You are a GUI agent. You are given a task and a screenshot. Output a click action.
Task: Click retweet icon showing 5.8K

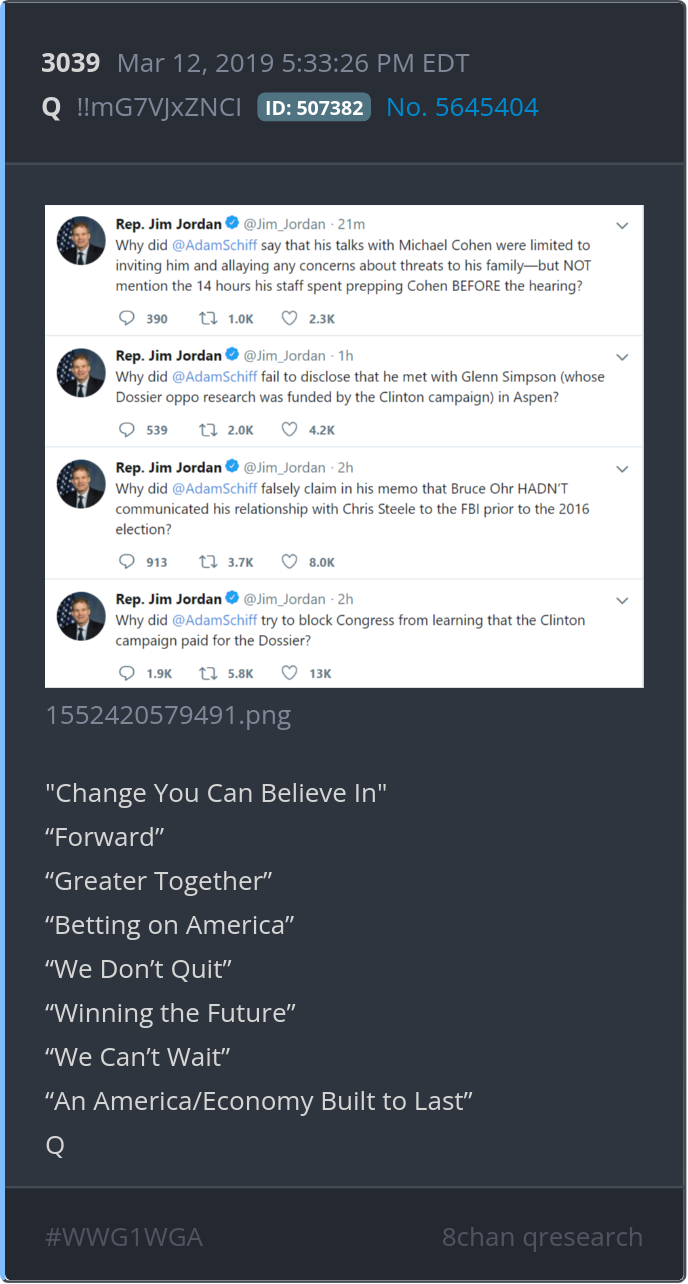(x=208, y=673)
